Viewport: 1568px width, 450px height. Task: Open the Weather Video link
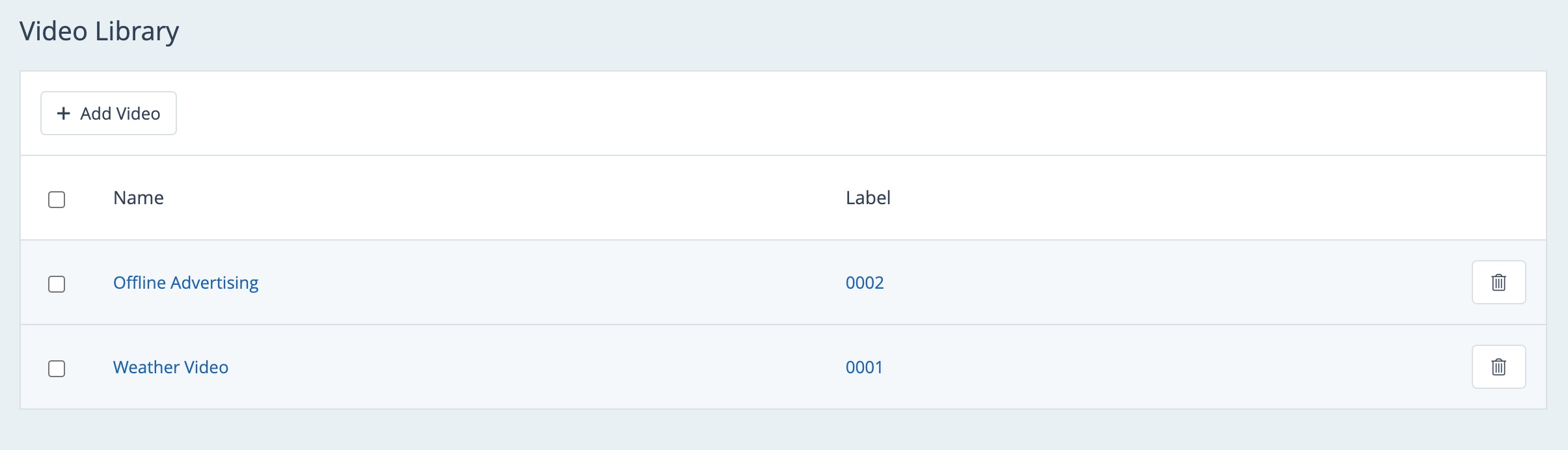click(170, 367)
